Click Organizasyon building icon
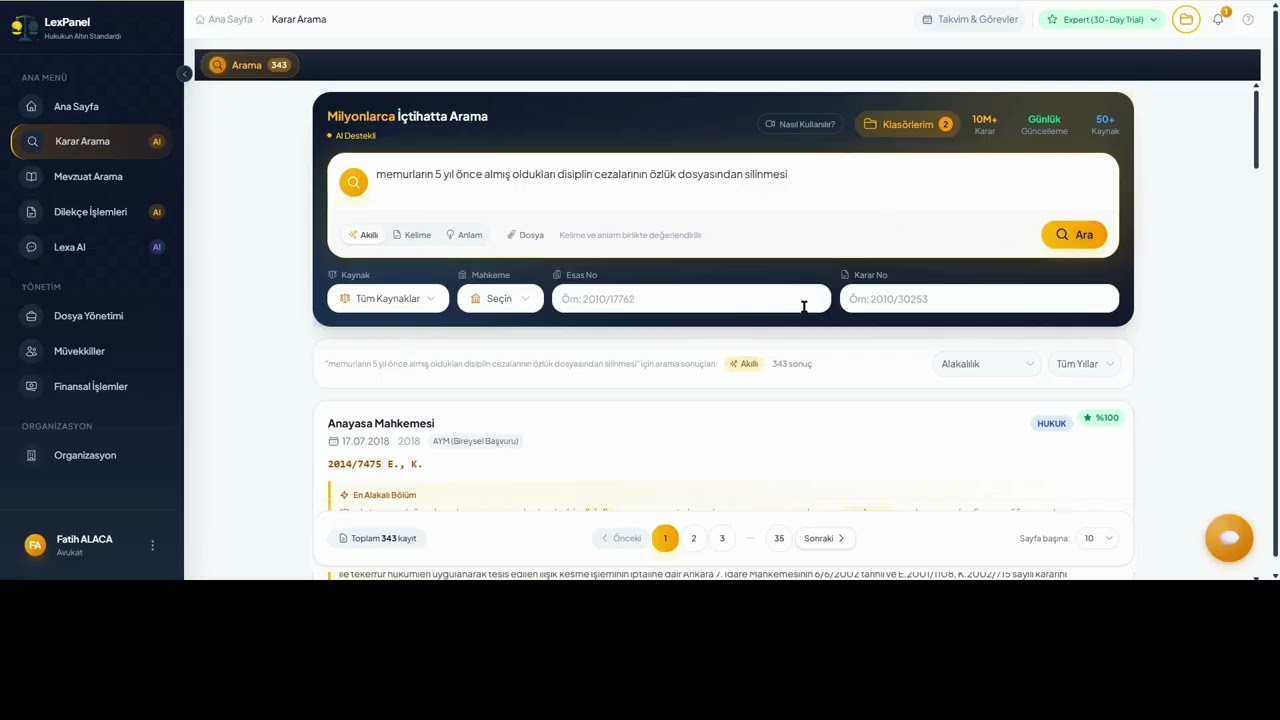The width and height of the screenshot is (1280, 720). coord(32,455)
